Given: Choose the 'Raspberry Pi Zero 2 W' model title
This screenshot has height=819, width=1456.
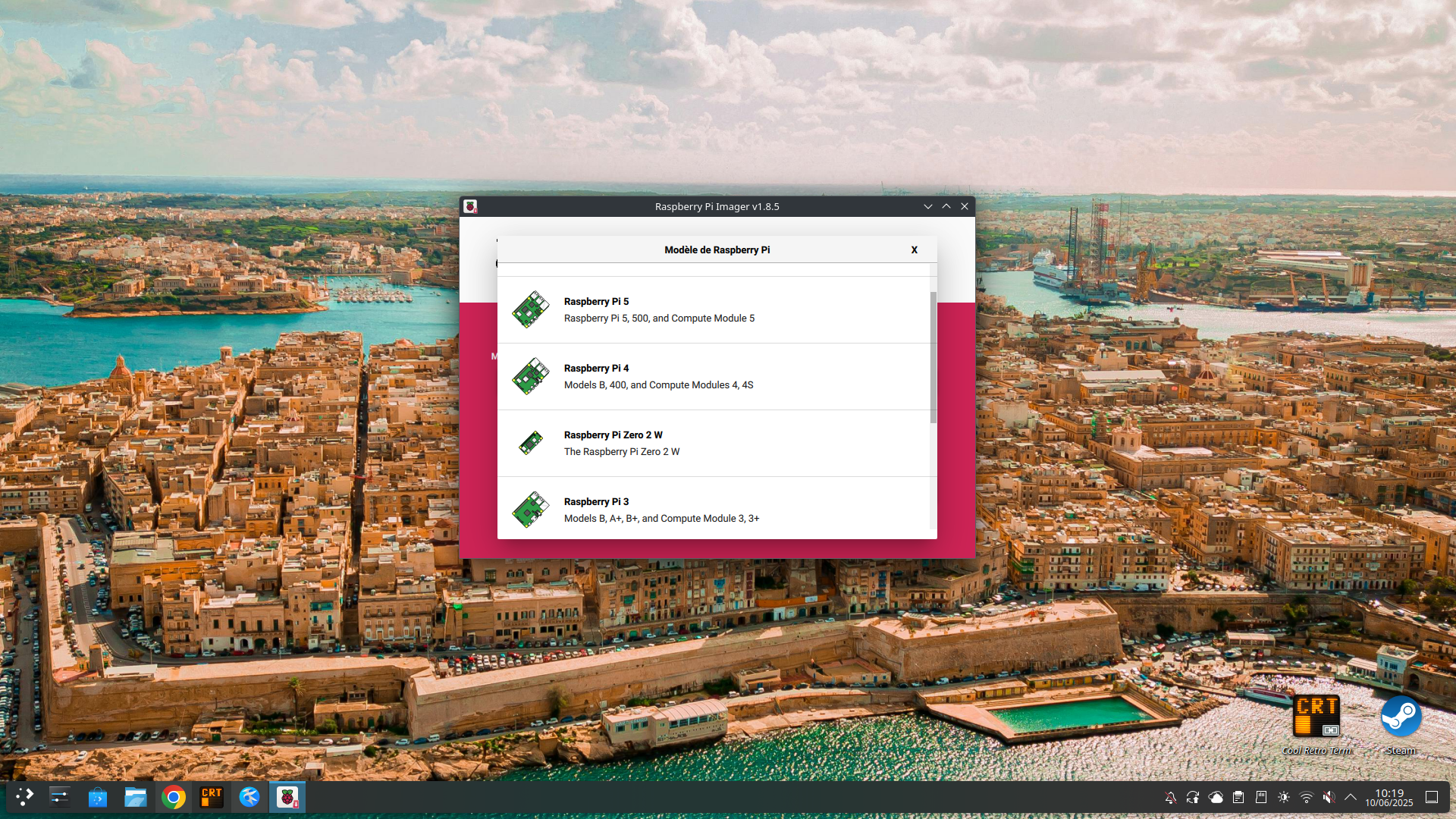Looking at the screenshot, I should point(613,435).
